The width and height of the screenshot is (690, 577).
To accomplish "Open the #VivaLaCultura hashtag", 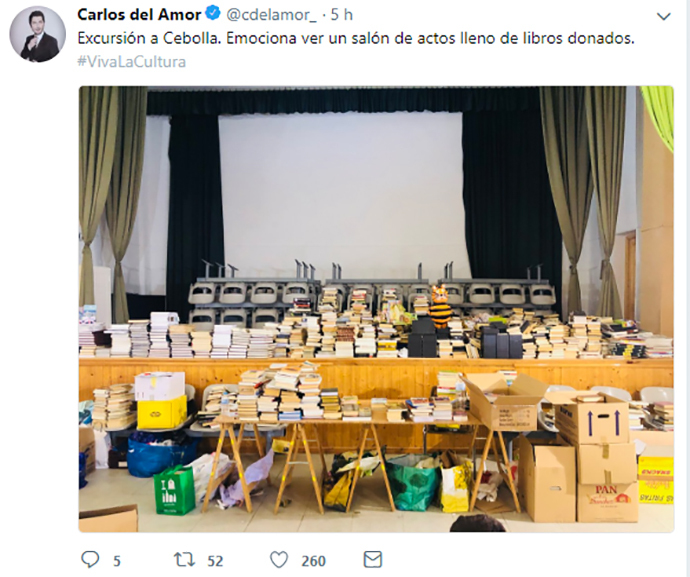I will pyautogui.click(x=132, y=62).
